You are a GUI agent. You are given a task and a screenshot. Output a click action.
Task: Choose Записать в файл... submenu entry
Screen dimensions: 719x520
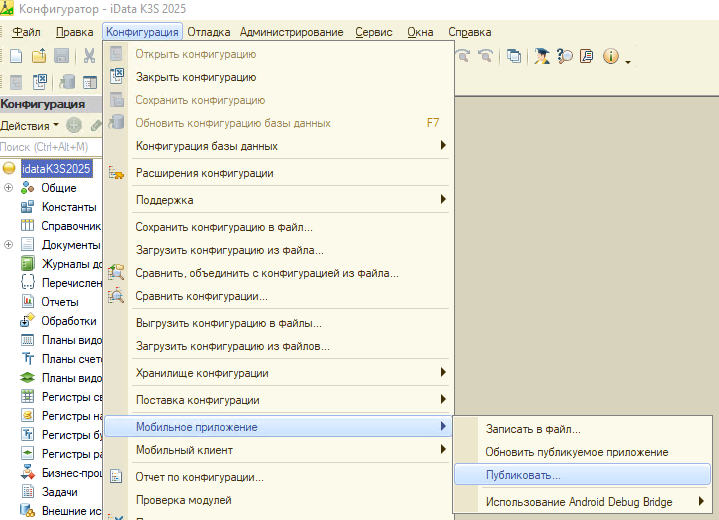point(533,429)
